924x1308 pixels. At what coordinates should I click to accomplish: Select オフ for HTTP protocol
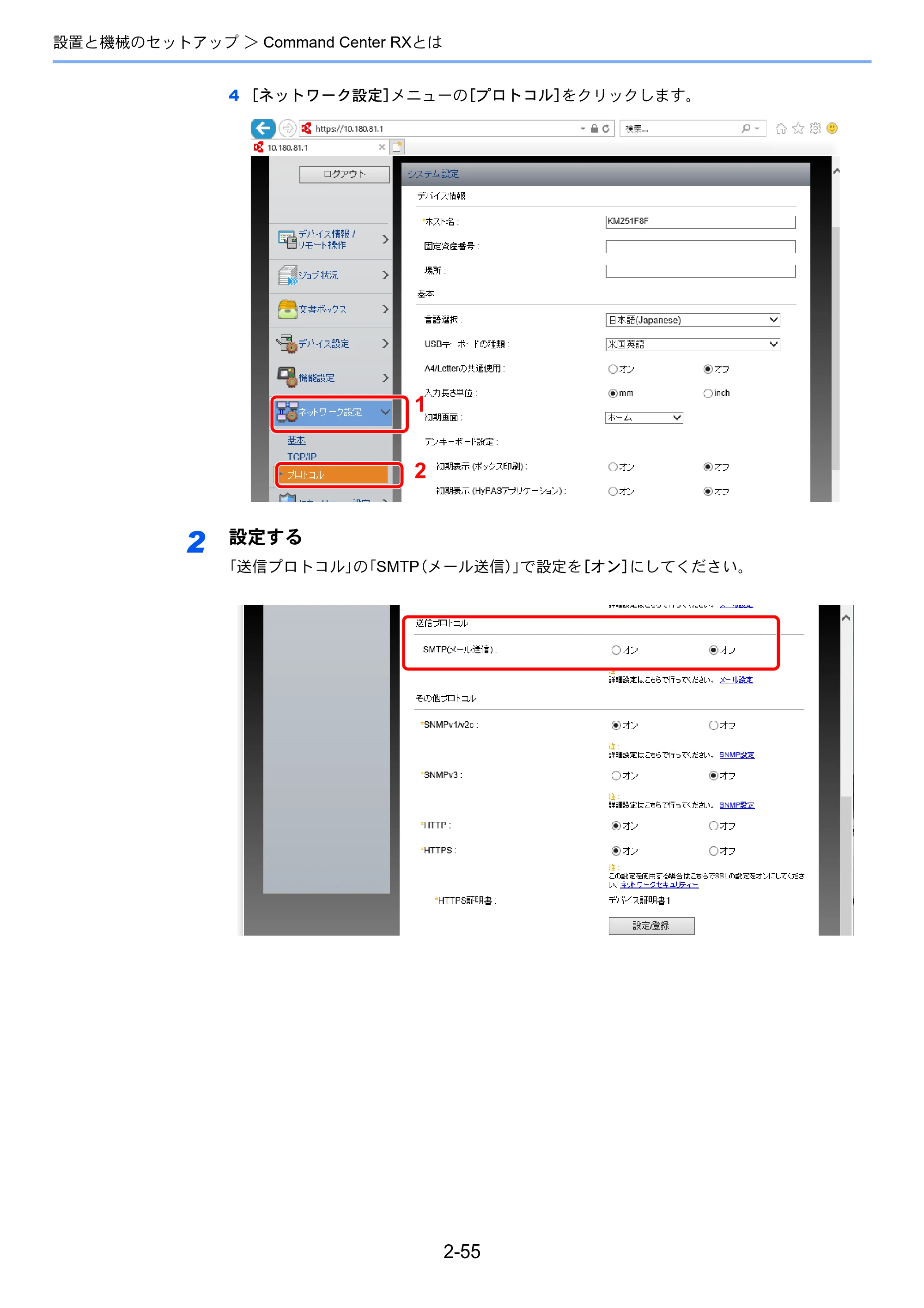(x=713, y=826)
